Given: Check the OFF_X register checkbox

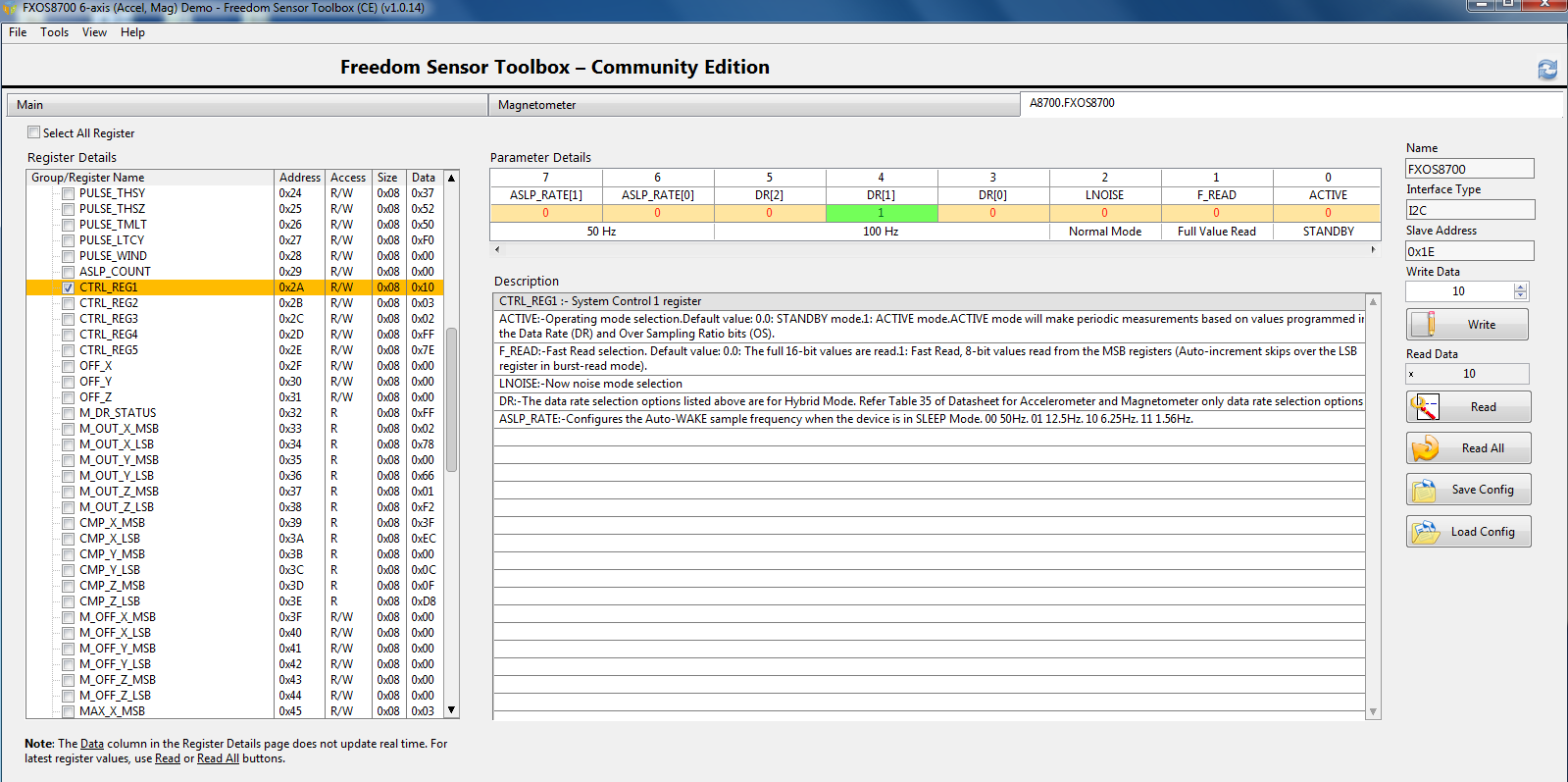Looking at the screenshot, I should pyautogui.click(x=68, y=366).
